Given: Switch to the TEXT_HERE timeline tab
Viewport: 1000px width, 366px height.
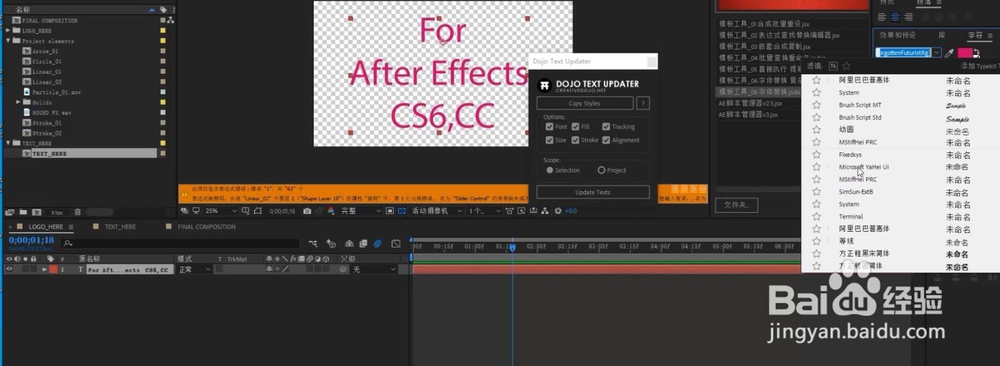Looking at the screenshot, I should point(120,227).
